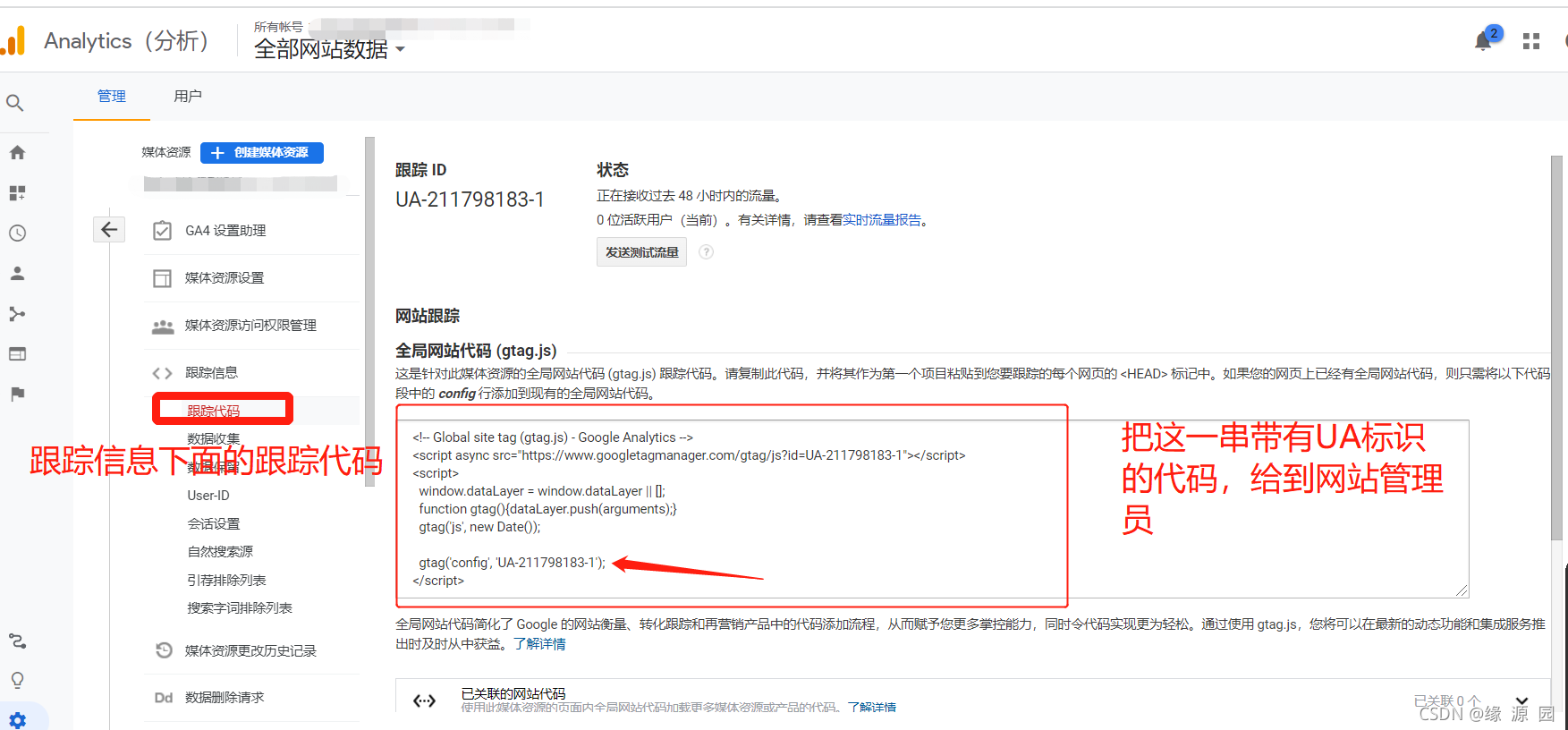Viewport: 1568px width, 730px height.
Task: Click the main page vertical scrollbar
Action: point(1556,348)
